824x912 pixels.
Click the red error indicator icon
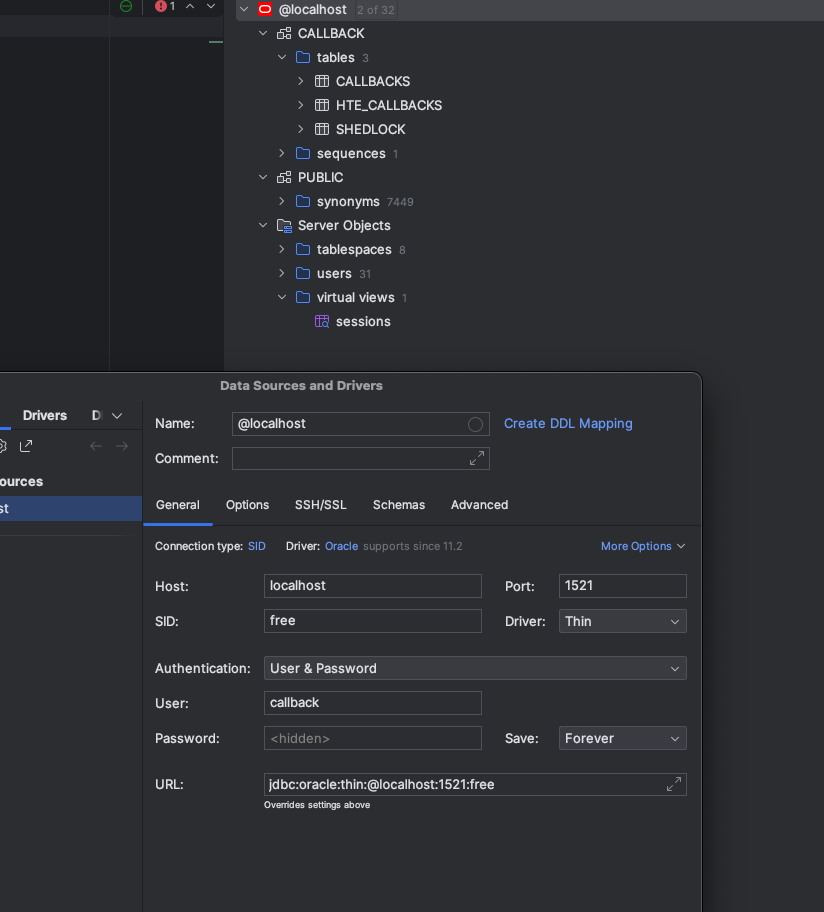tap(161, 6)
